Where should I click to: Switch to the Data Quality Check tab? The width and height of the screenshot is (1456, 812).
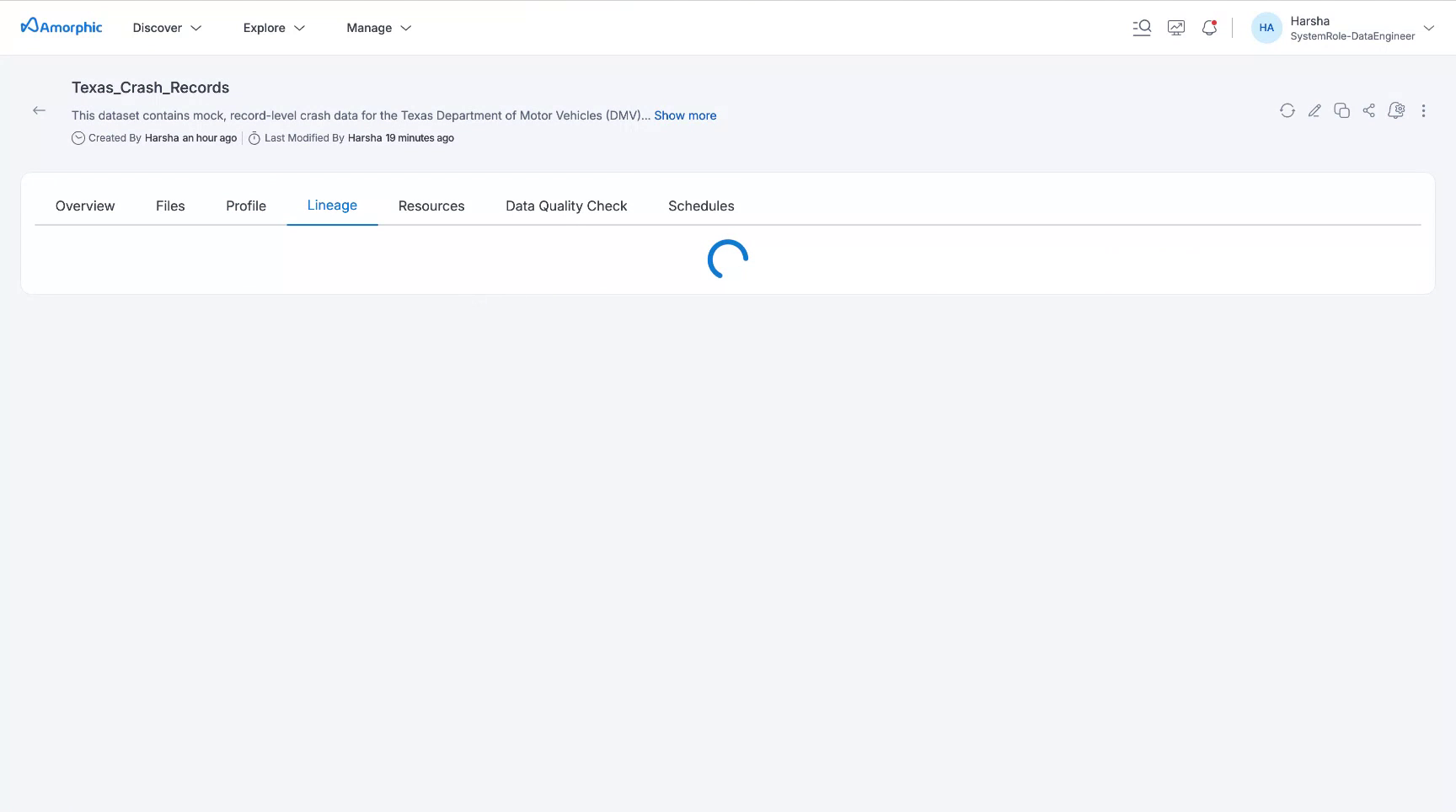click(566, 206)
